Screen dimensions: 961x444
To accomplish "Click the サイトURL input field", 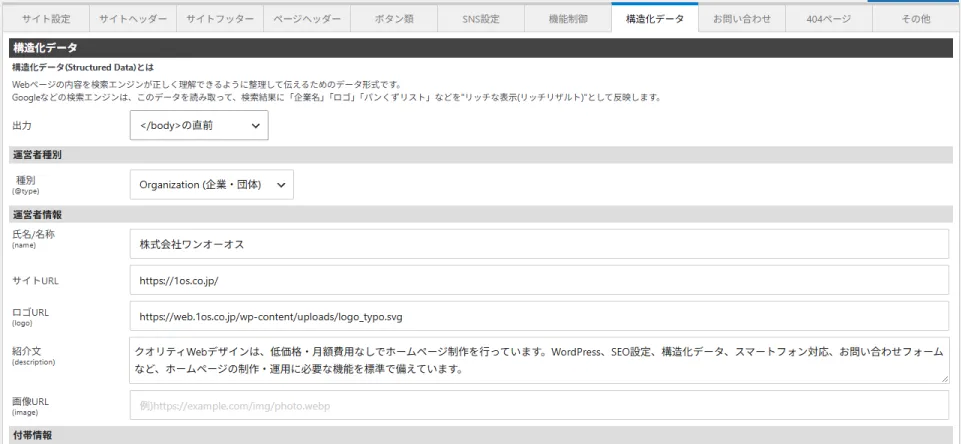I will pyautogui.click(x=539, y=280).
